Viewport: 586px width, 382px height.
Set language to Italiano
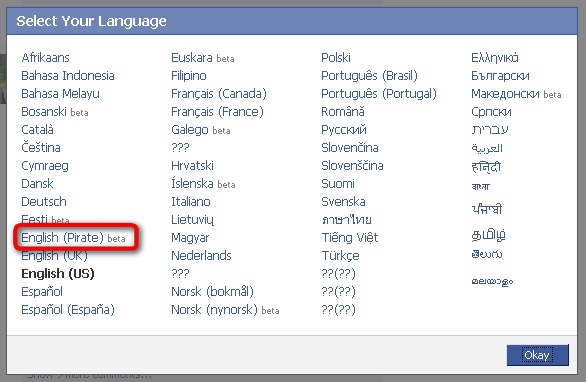191,202
